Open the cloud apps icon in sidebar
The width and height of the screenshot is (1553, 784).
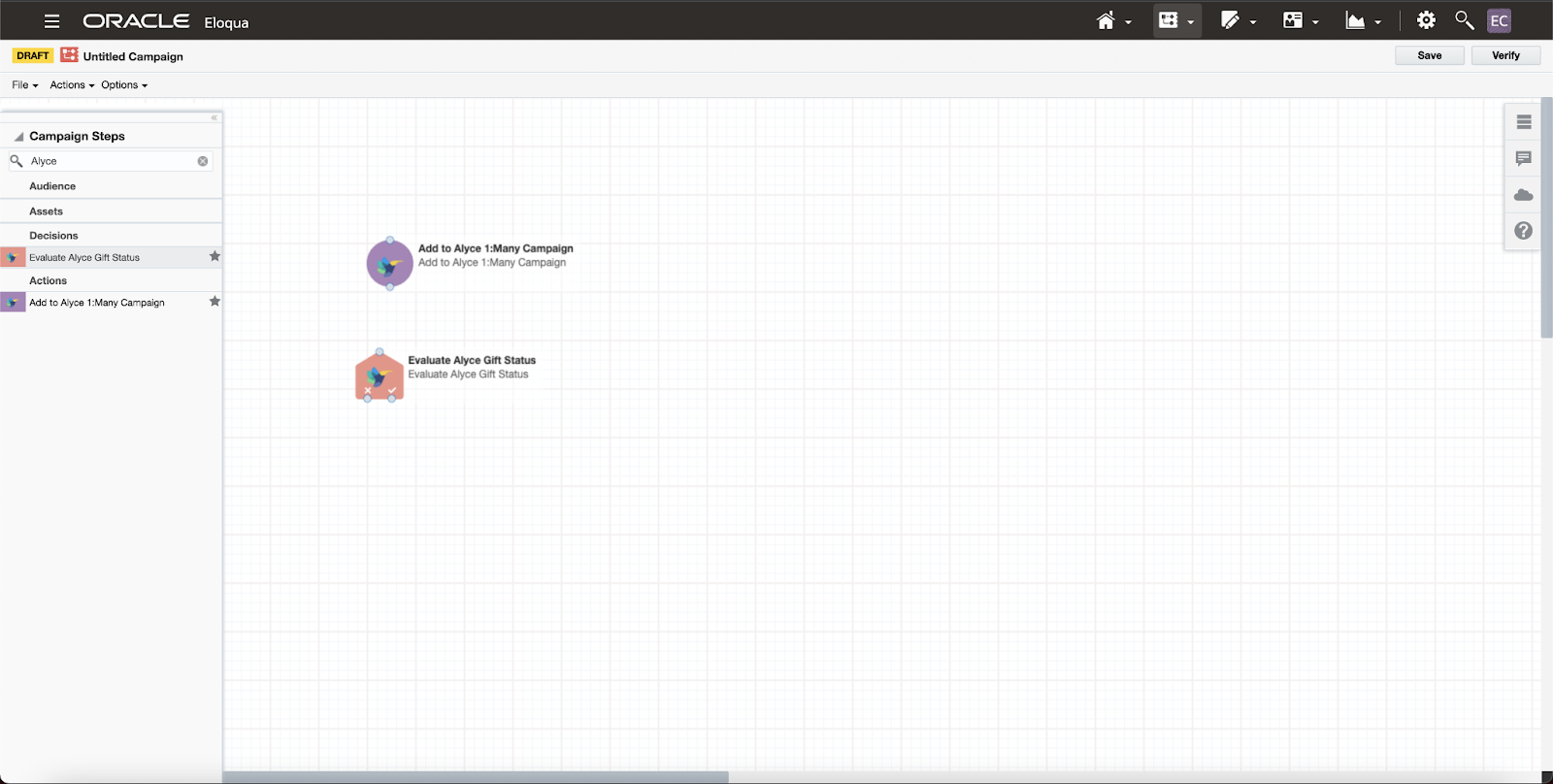point(1524,195)
